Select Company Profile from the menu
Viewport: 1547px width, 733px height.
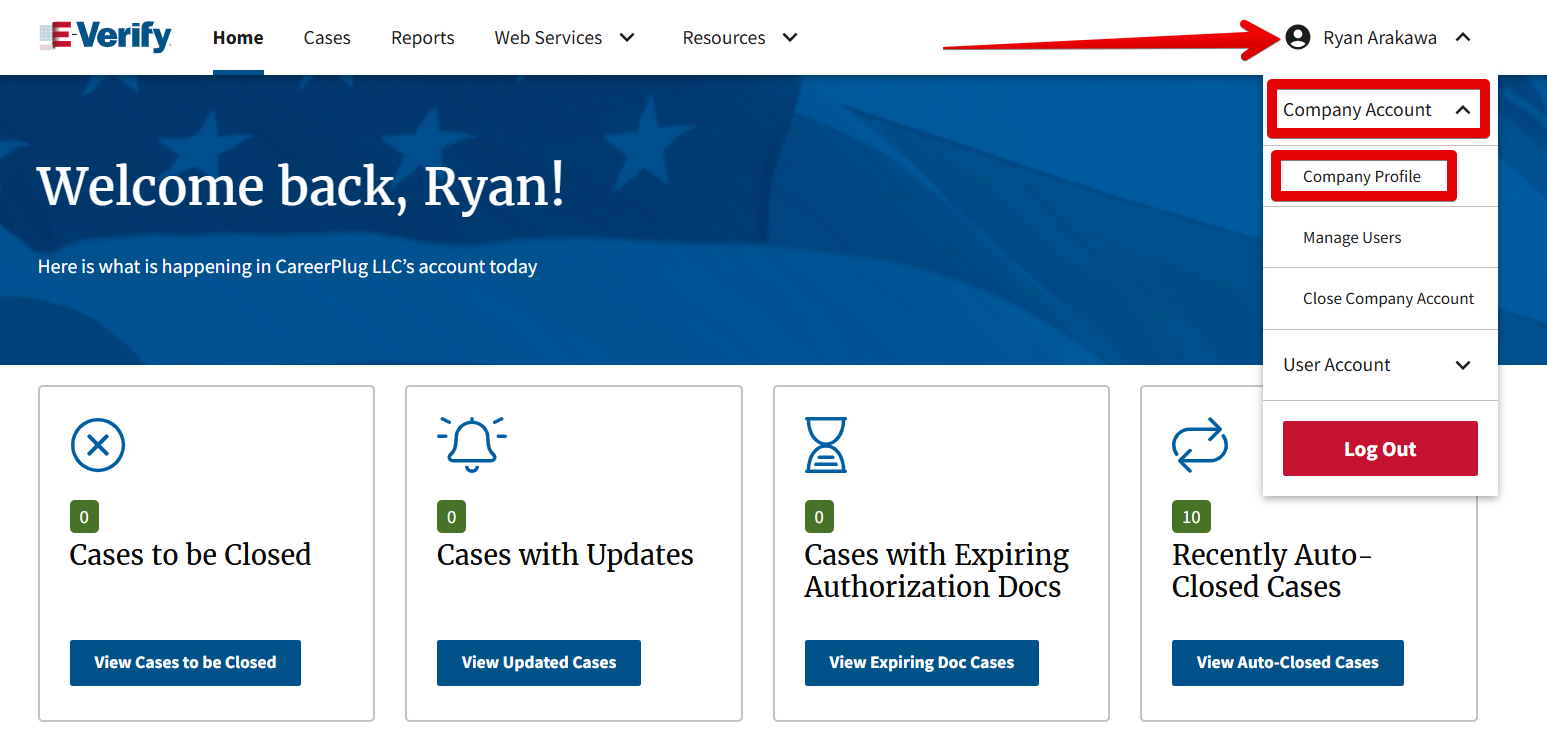pos(1362,176)
